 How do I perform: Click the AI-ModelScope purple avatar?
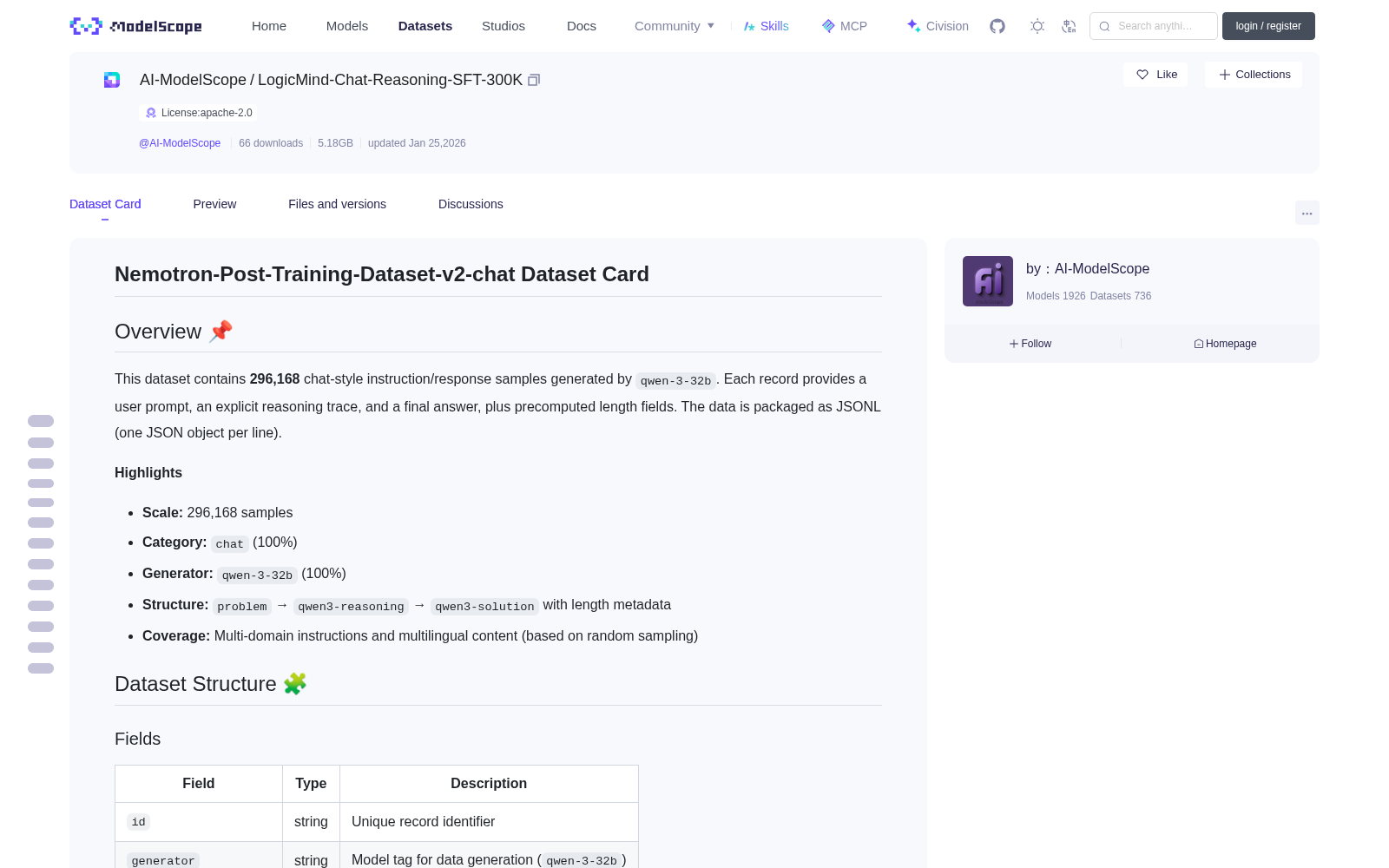[988, 281]
